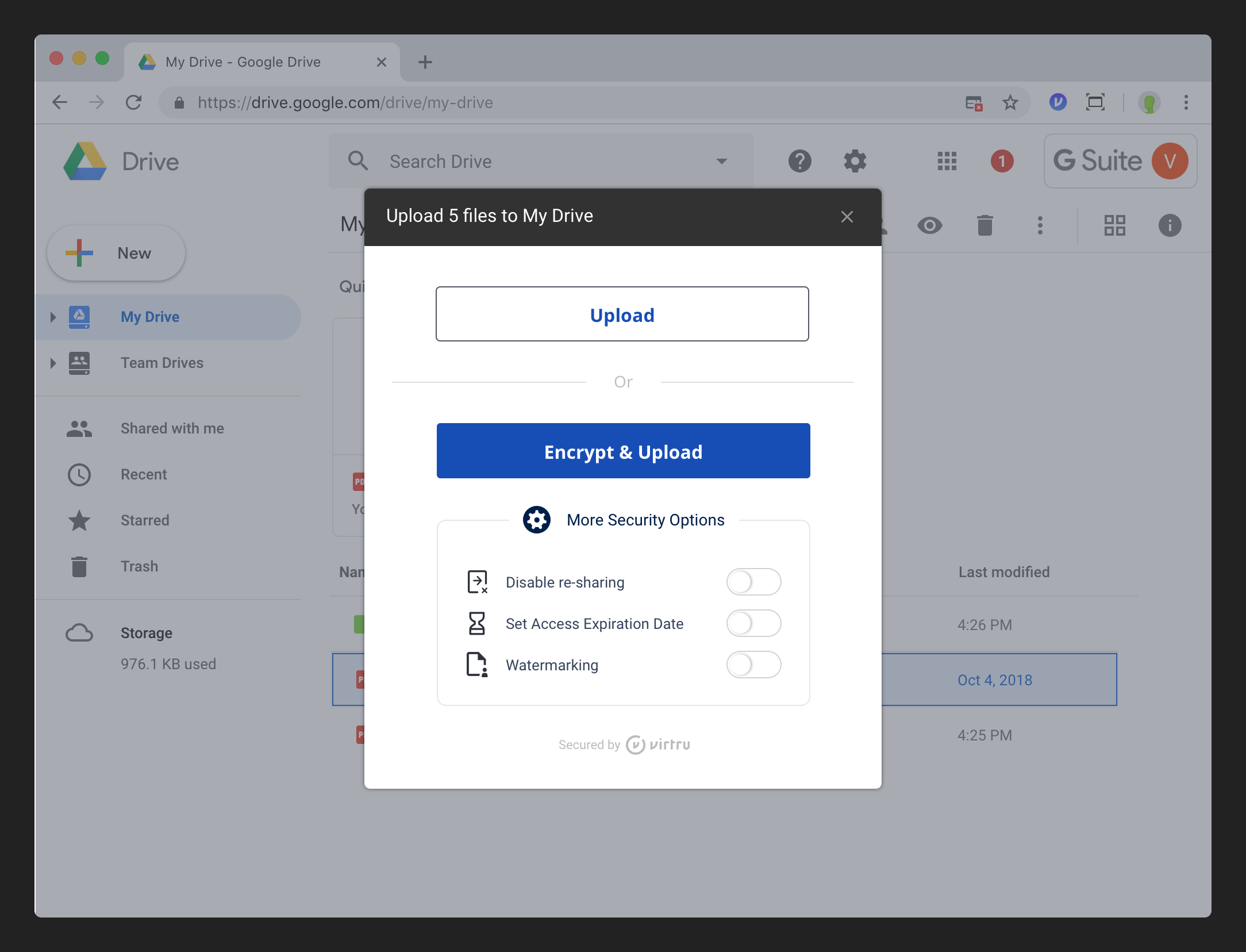Click the Disable re-sharing document icon

(478, 582)
